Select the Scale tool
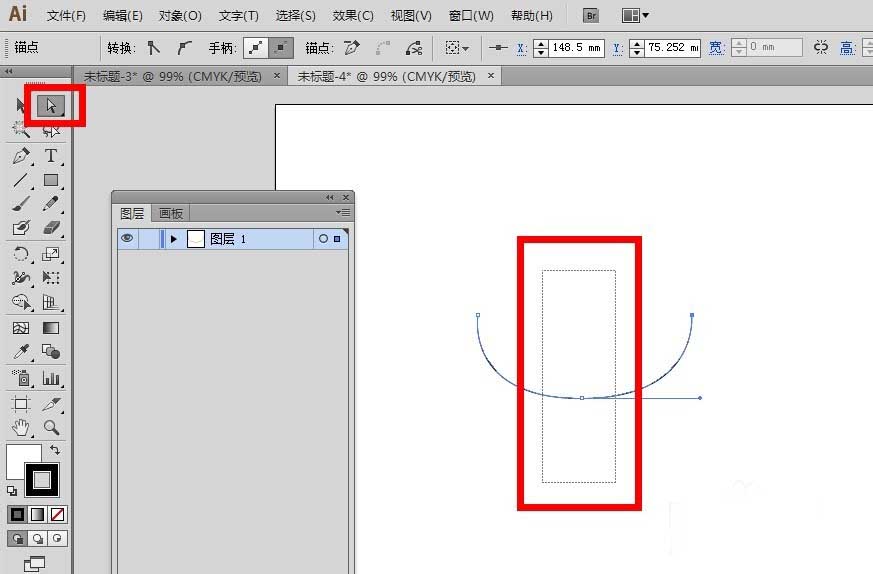This screenshot has width=873, height=574. tap(51, 254)
